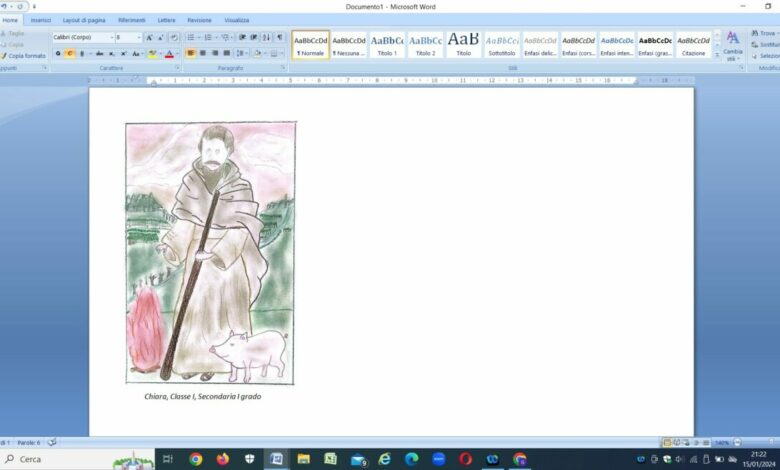Click the grow font size icon

pyautogui.click(x=149, y=38)
